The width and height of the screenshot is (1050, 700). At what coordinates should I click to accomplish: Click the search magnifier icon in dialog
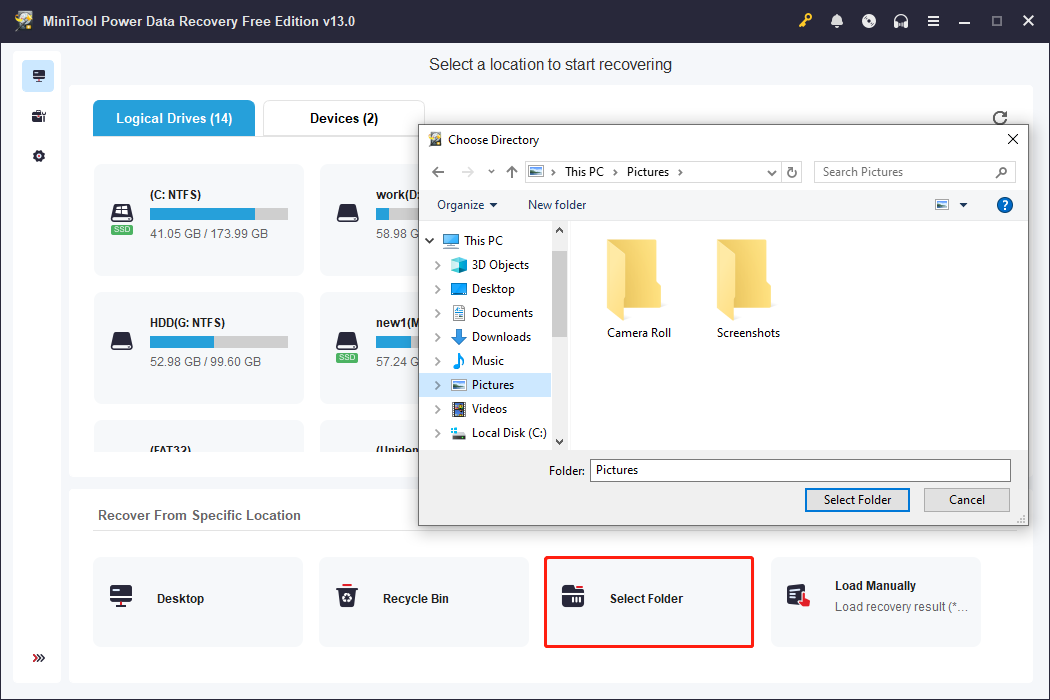[1001, 172]
